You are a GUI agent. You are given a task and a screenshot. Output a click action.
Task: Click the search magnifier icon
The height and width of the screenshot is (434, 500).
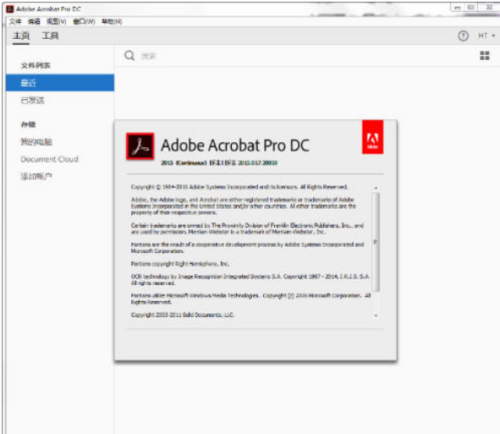click(129, 55)
